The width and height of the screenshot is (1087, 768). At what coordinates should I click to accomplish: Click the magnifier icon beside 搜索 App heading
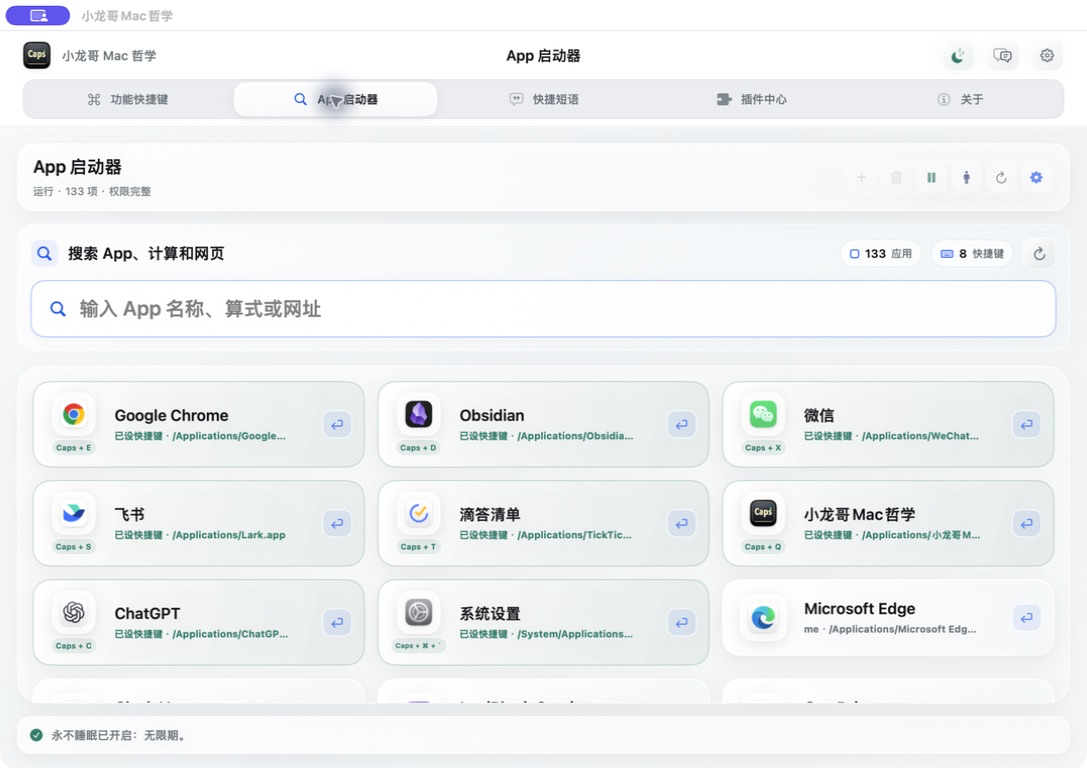44,254
